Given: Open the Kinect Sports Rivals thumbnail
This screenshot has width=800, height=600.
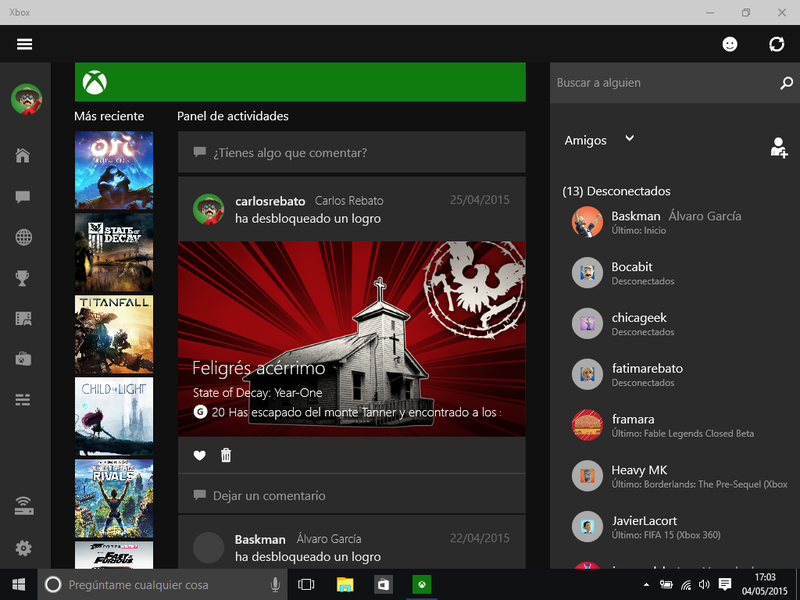Looking at the screenshot, I should (114, 498).
